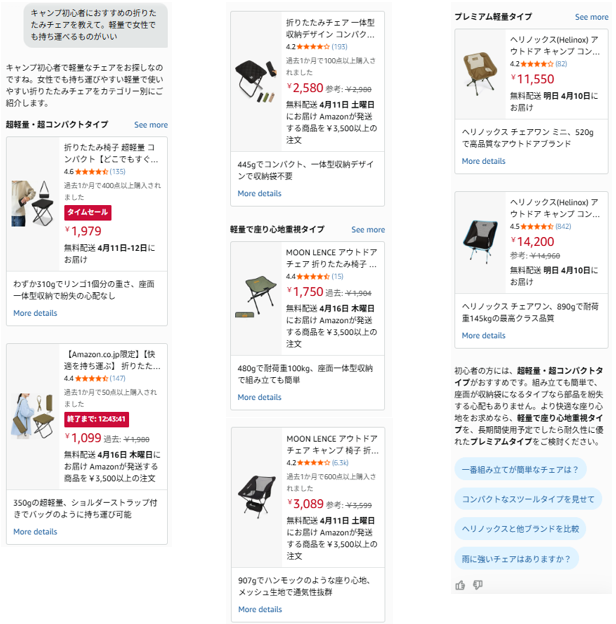Open the ¥2,580 black stool product image
The height and width of the screenshot is (624, 616).
(256, 82)
